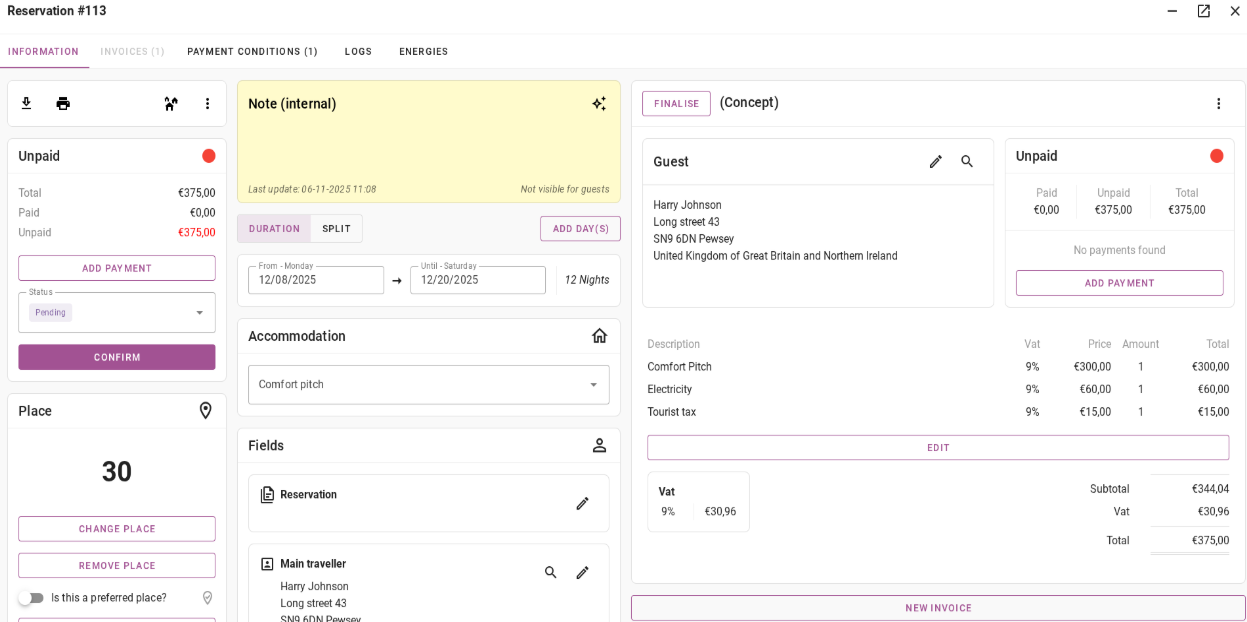Open the Comfort pitch accommodation dropdown
1247x622 pixels.
(x=428, y=385)
